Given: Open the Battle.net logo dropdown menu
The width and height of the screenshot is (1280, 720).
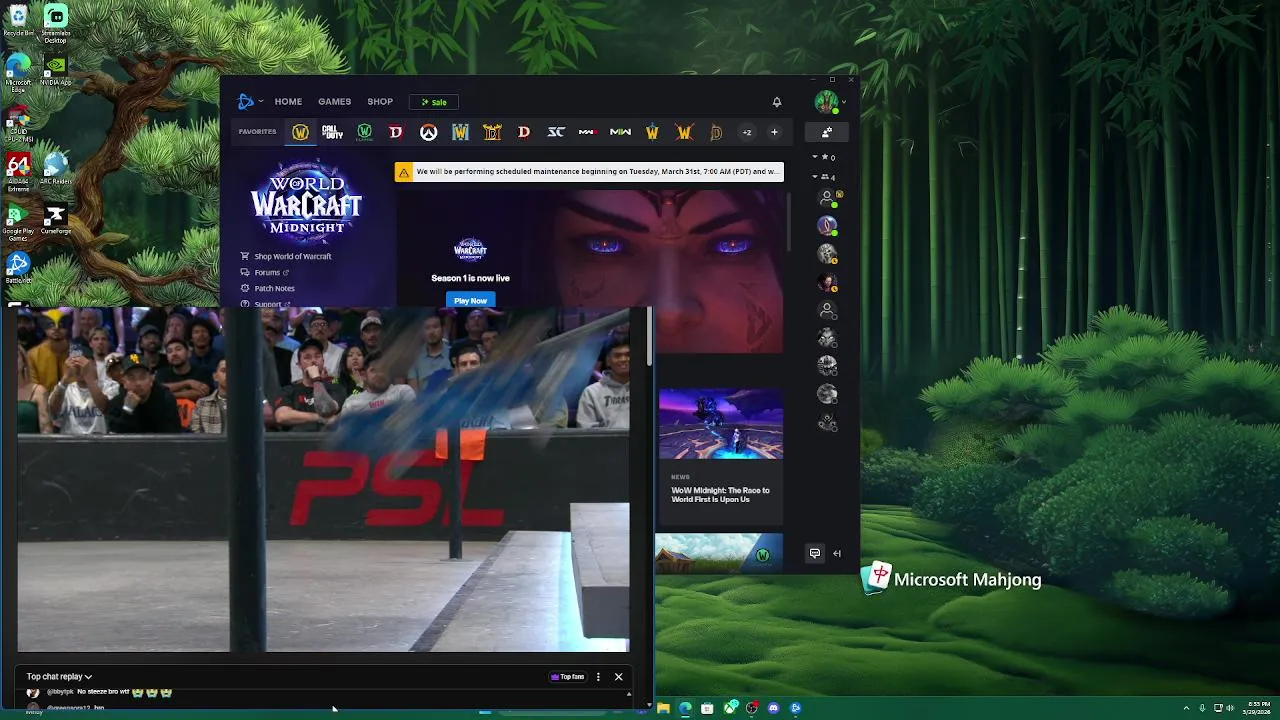Looking at the screenshot, I should [x=250, y=101].
